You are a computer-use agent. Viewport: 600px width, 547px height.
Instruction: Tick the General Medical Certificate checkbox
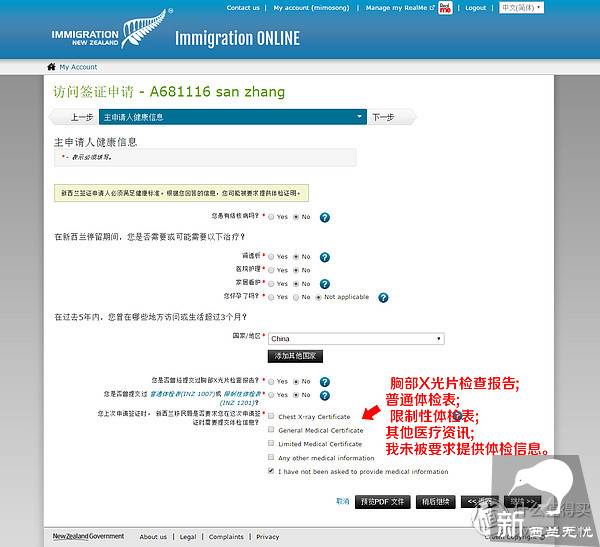[271, 429]
